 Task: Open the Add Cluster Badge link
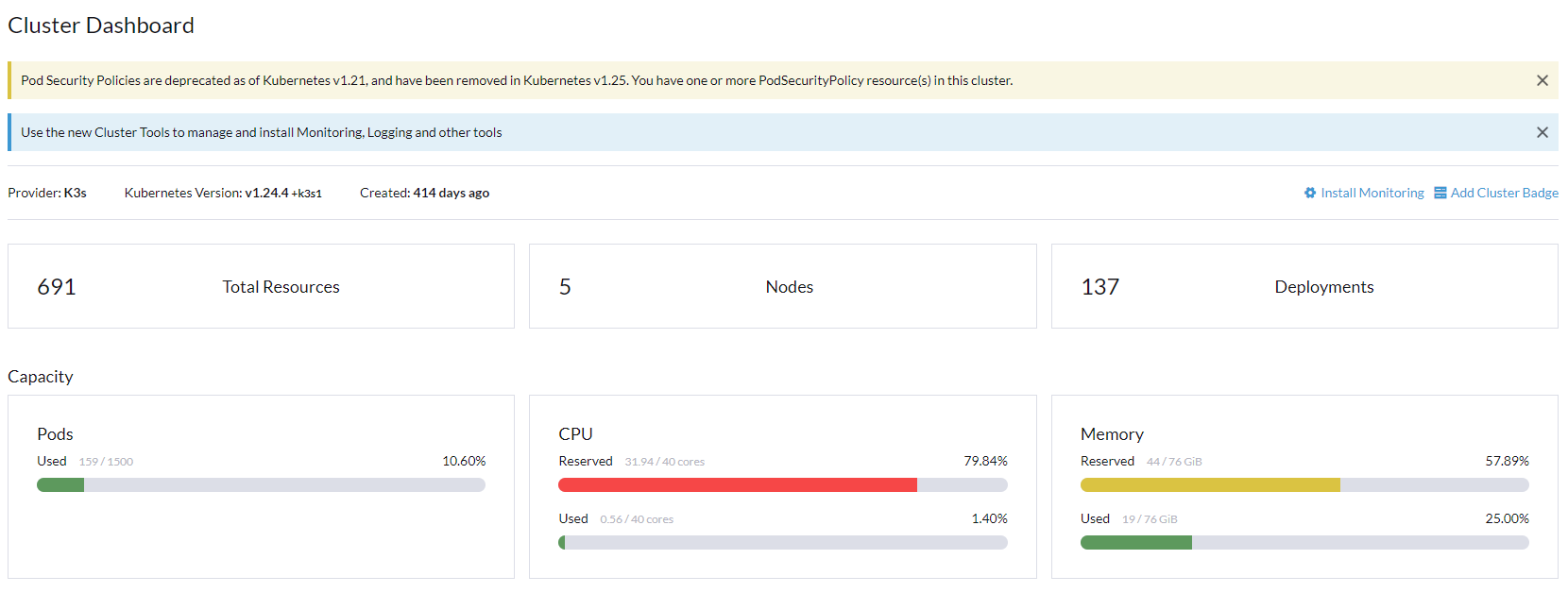tap(1504, 193)
